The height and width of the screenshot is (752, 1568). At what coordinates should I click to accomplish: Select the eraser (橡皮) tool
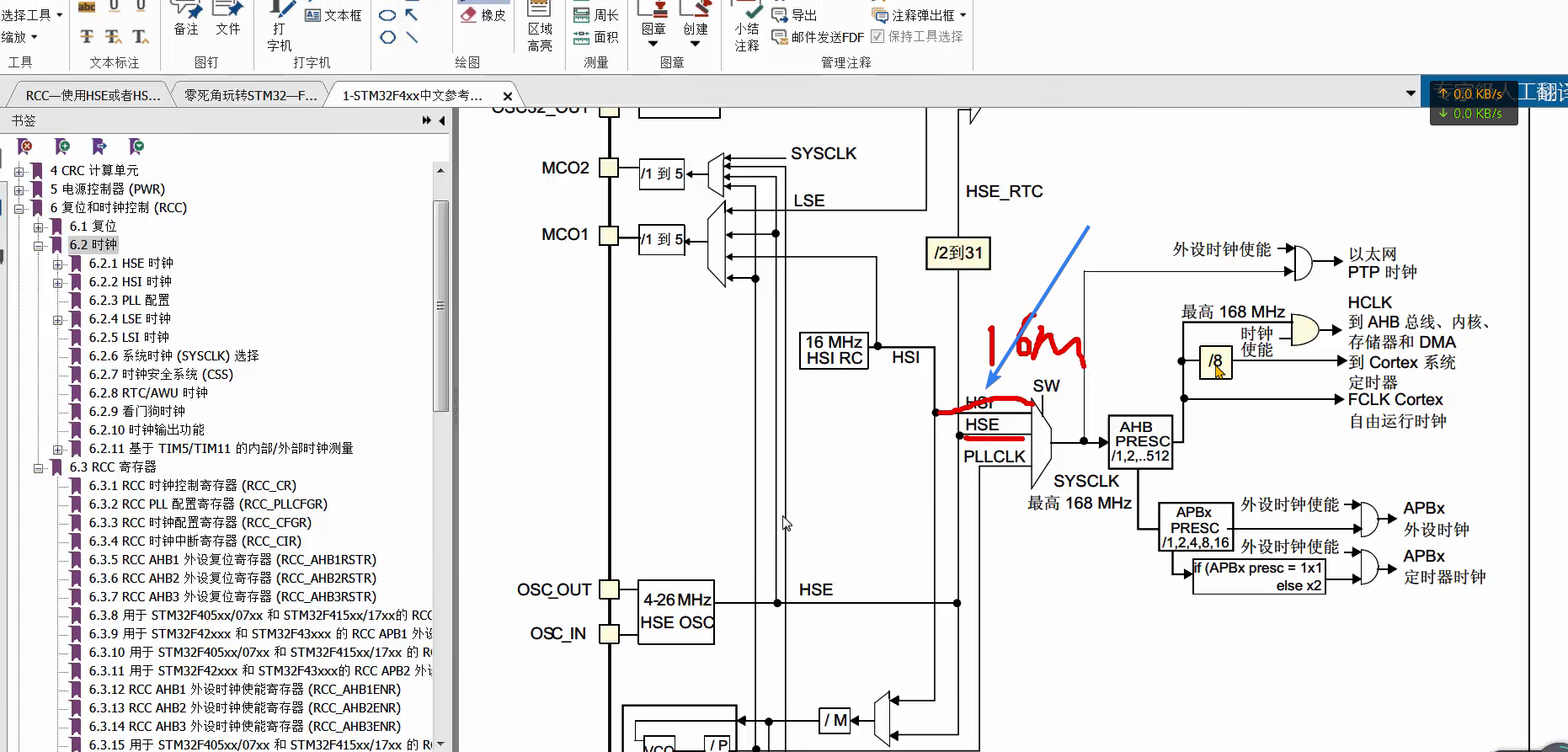(x=483, y=15)
